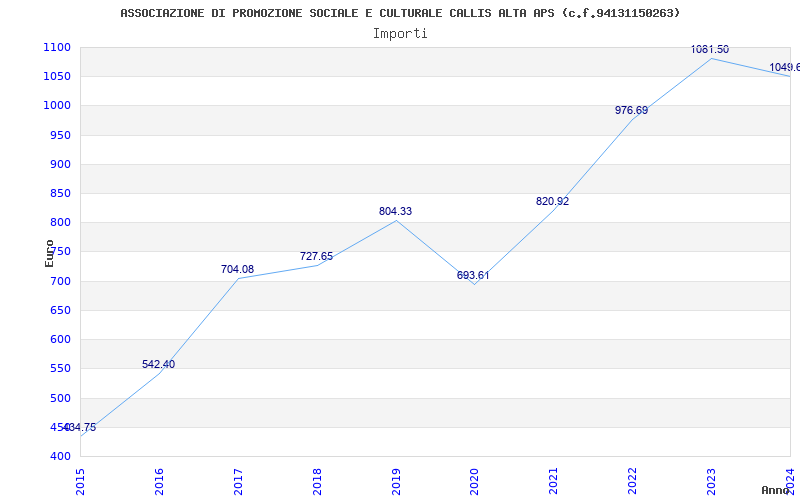Click the year 2019 axis label

[396, 482]
